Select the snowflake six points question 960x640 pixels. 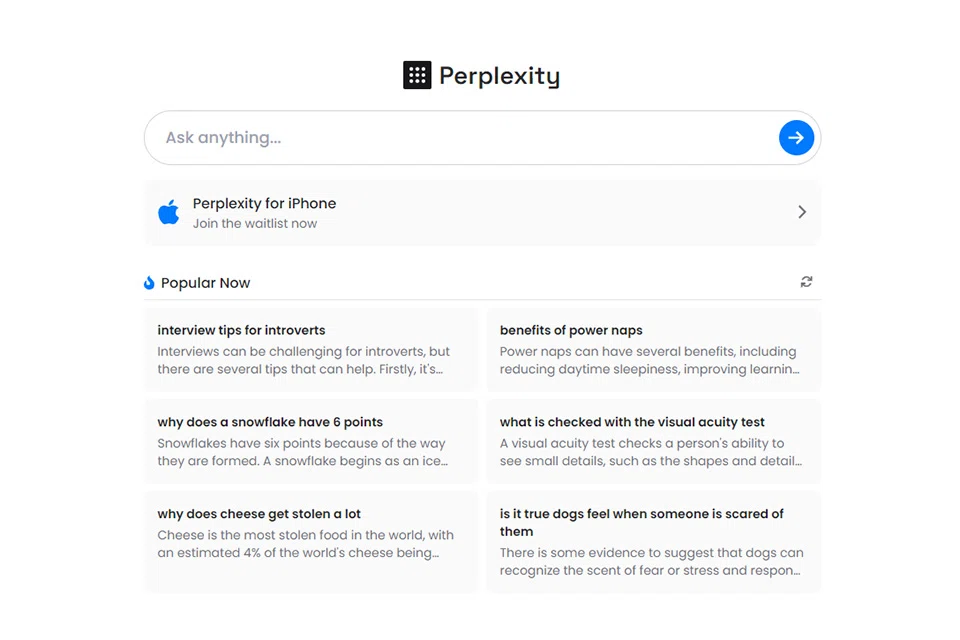click(311, 441)
